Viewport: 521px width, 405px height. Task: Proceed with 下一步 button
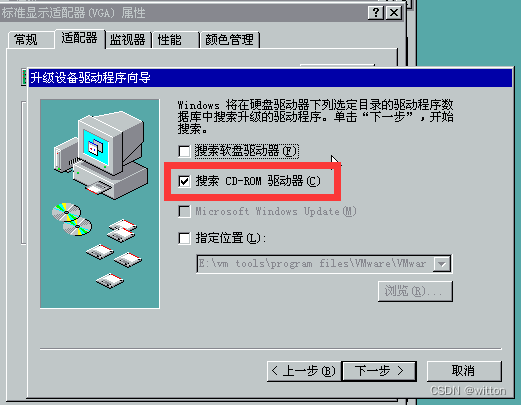click(379, 371)
